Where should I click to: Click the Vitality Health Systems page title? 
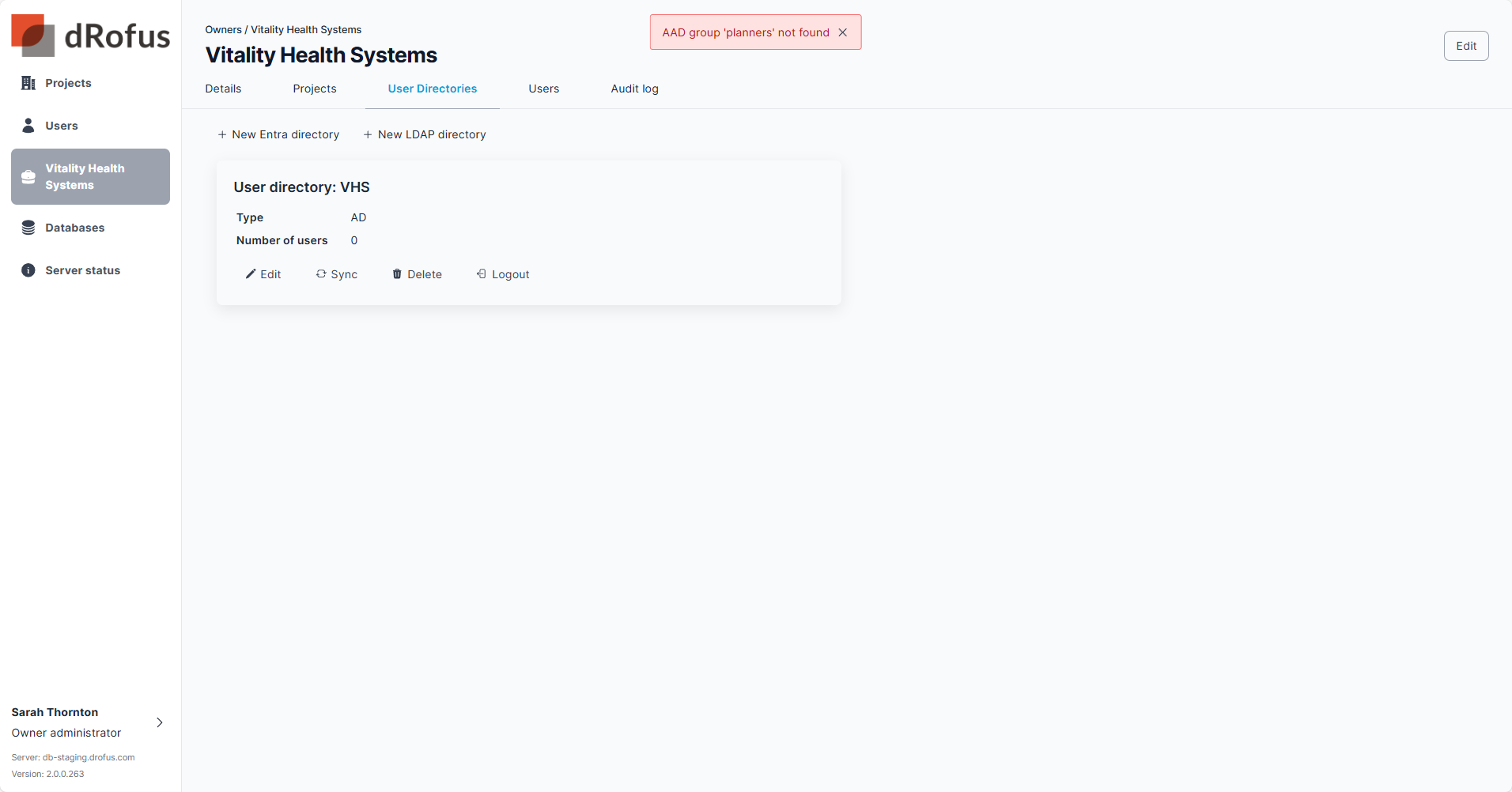(321, 55)
